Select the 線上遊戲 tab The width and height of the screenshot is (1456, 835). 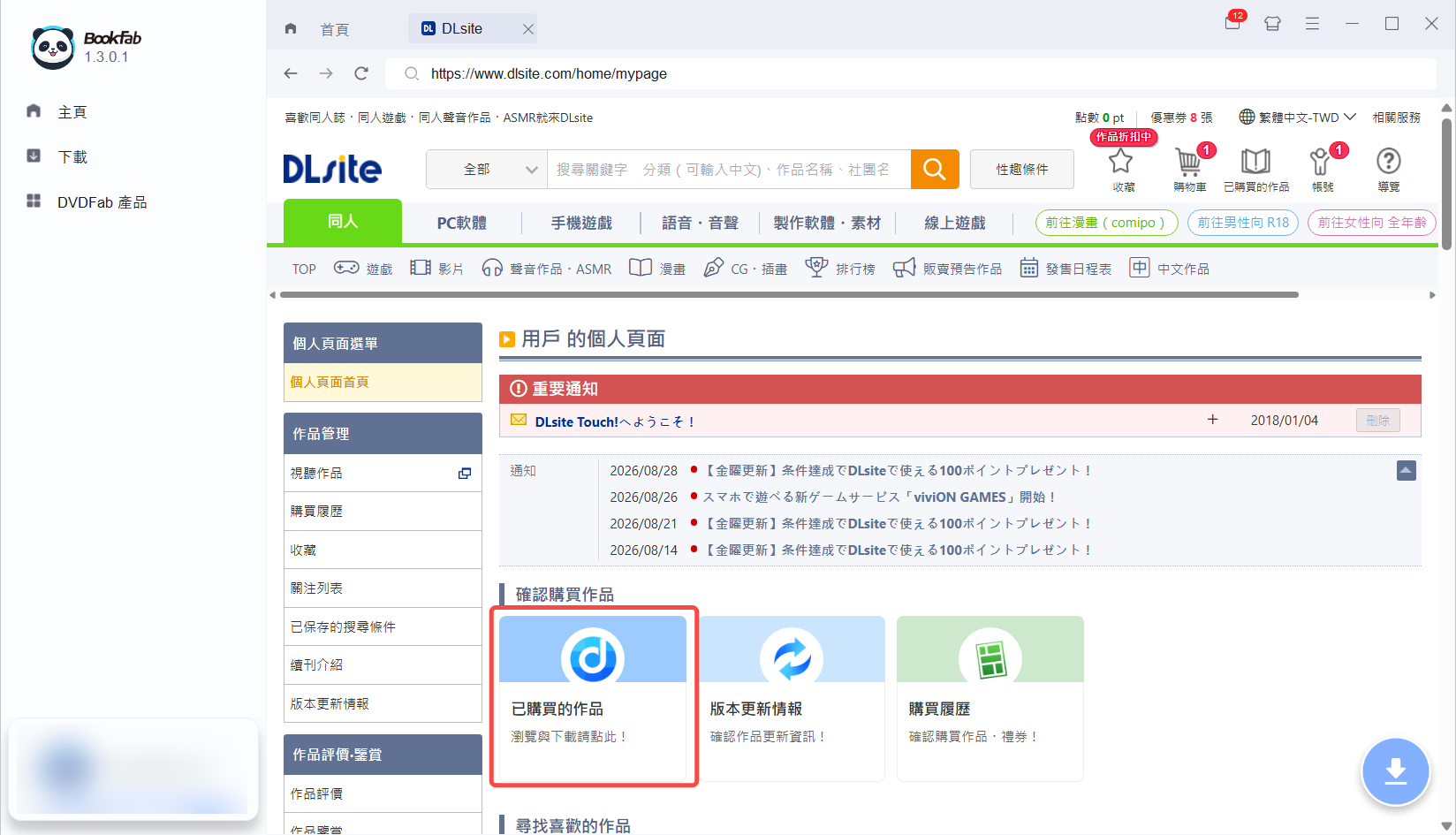pos(954,223)
